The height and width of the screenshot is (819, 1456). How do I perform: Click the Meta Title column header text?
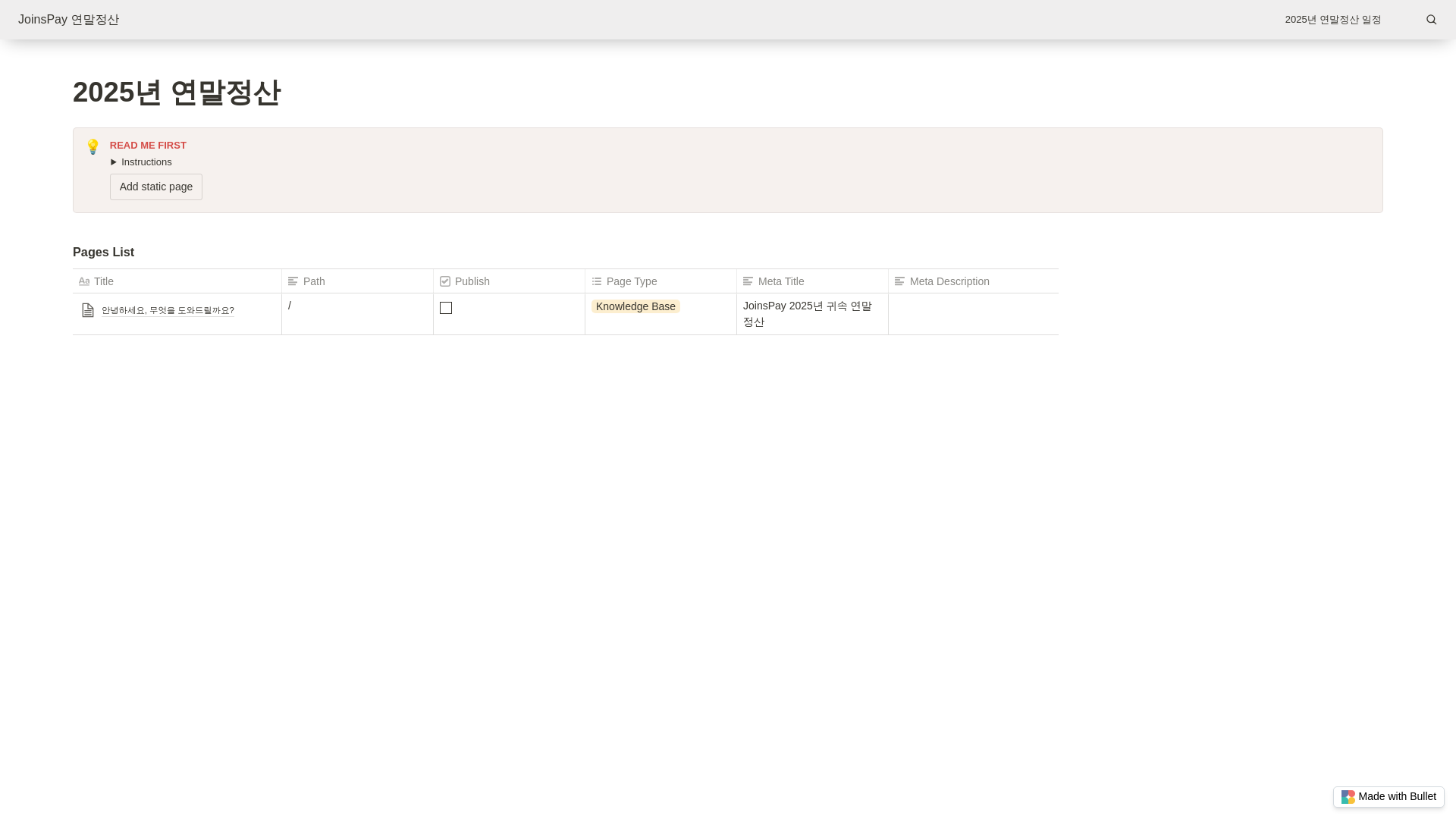[x=781, y=281]
